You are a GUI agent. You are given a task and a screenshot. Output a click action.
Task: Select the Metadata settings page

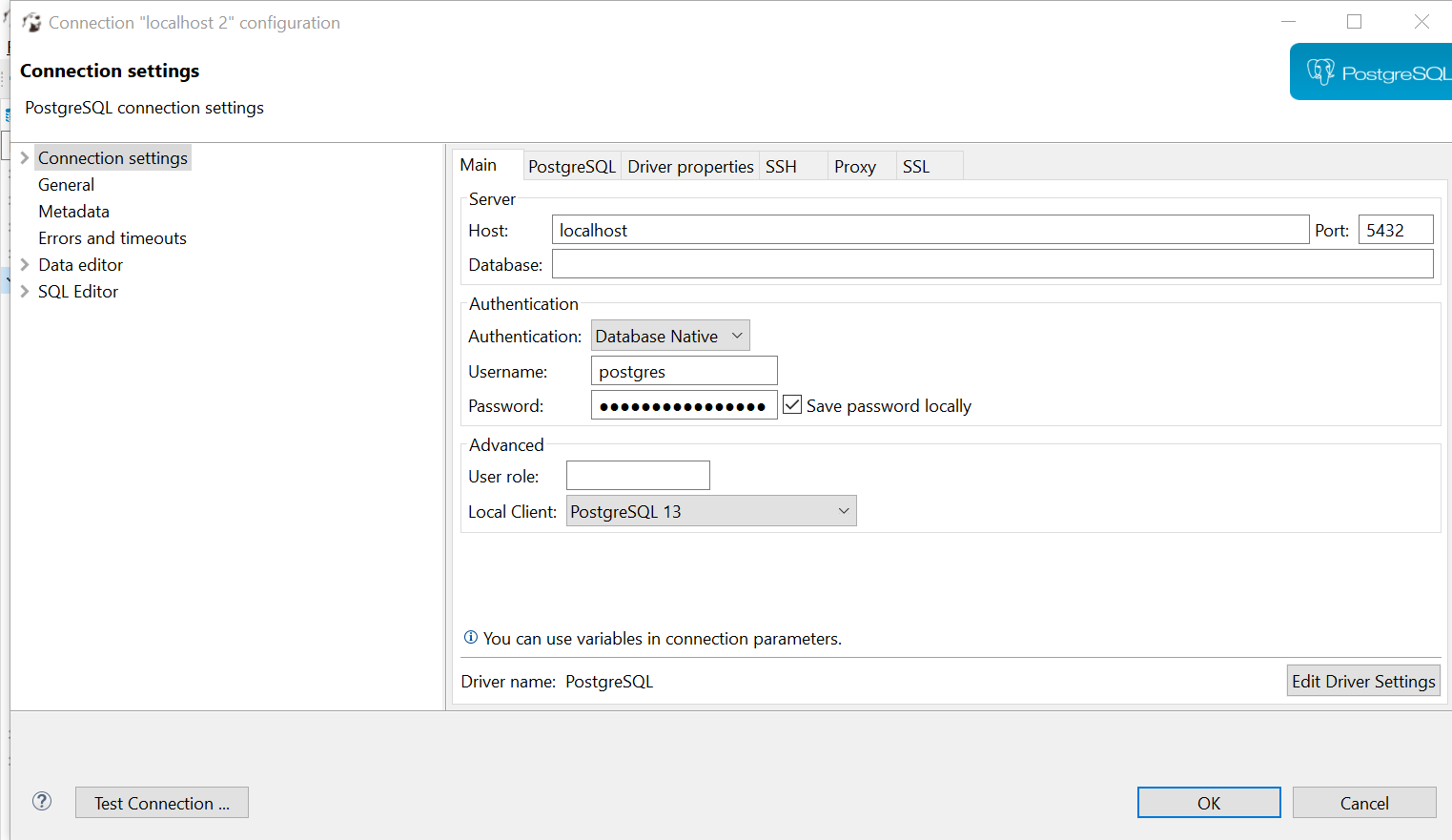click(x=73, y=211)
